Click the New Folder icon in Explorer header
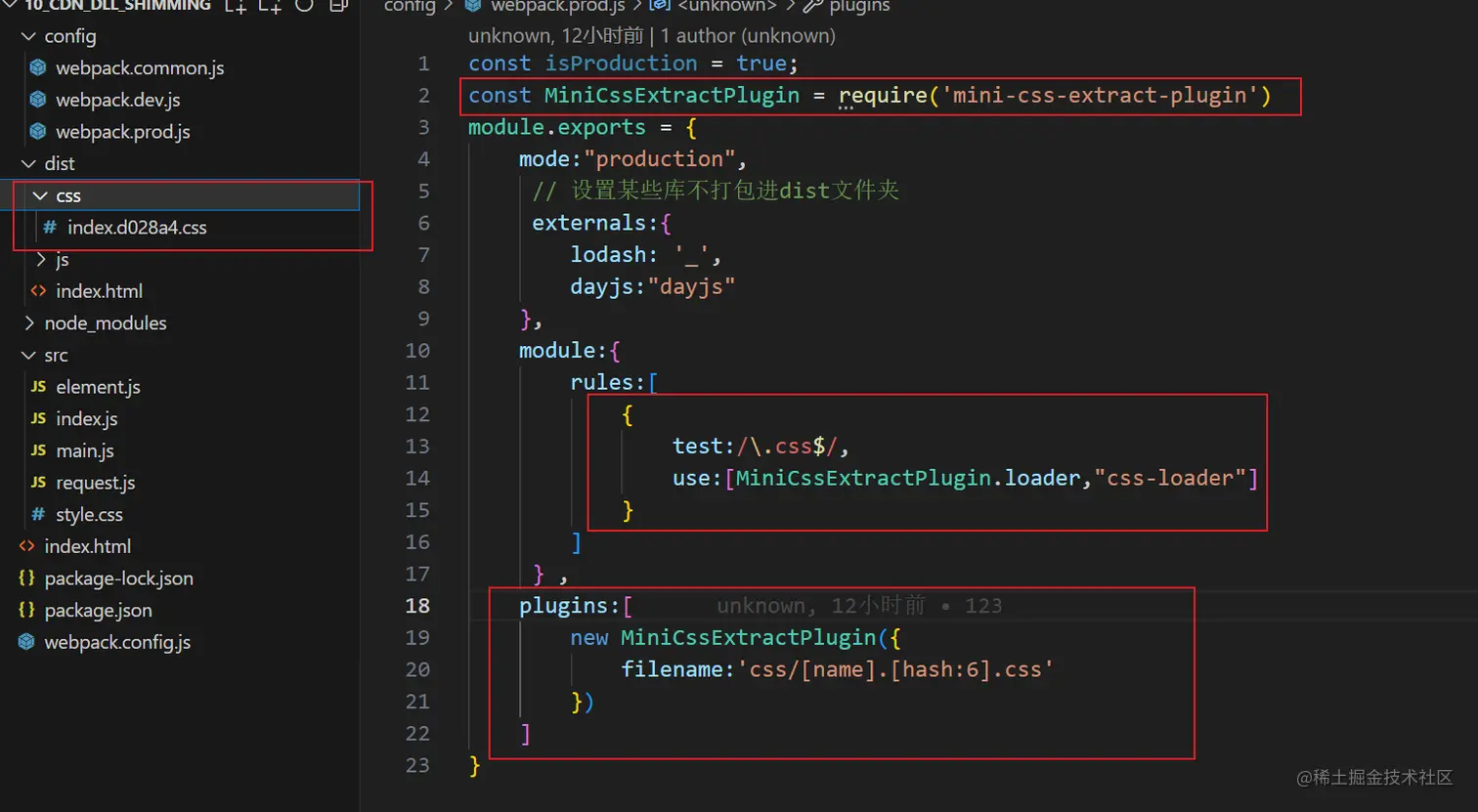Screen dimensions: 1478x812 270,6
